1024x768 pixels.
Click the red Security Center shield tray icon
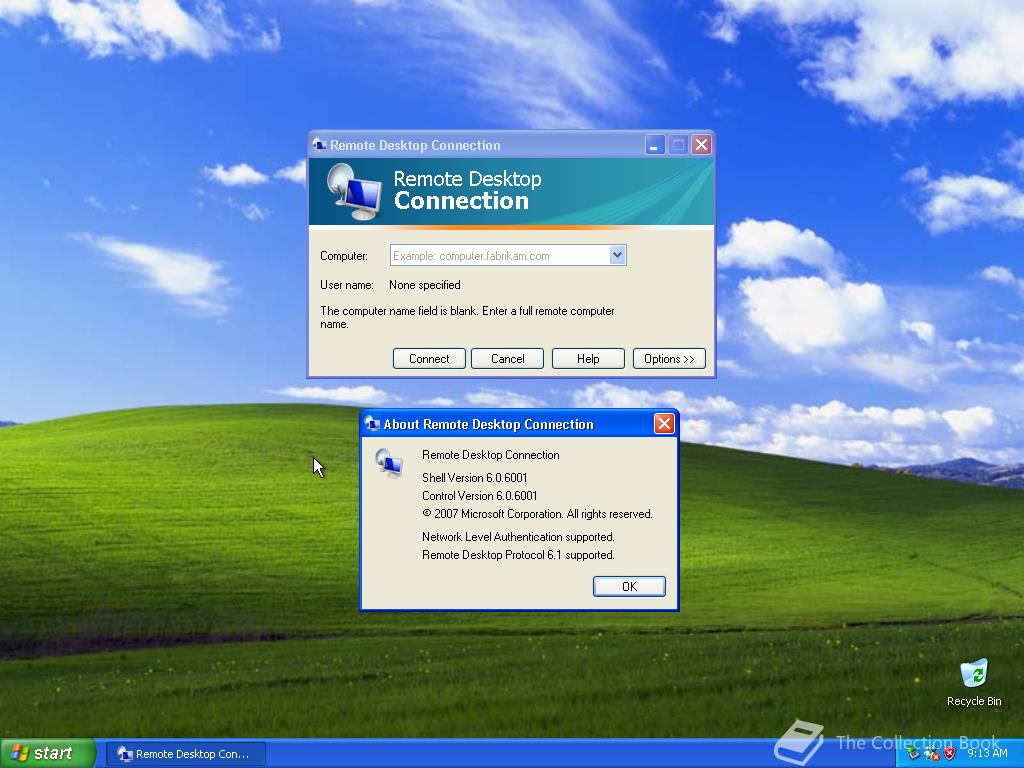[950, 753]
